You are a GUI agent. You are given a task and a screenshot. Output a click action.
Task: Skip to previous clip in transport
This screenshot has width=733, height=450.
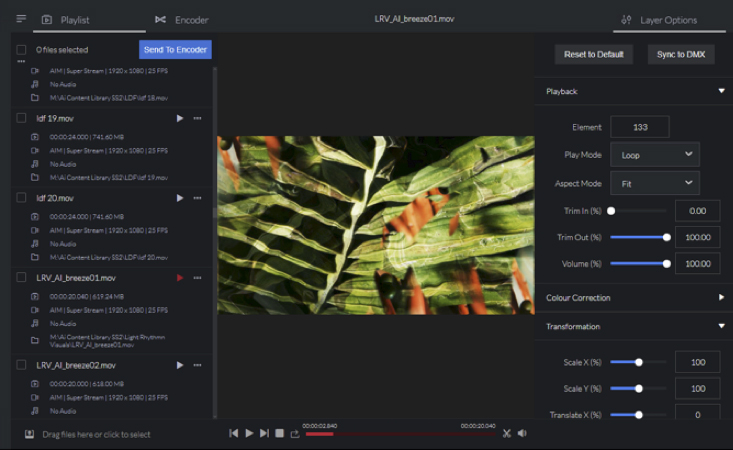click(234, 433)
